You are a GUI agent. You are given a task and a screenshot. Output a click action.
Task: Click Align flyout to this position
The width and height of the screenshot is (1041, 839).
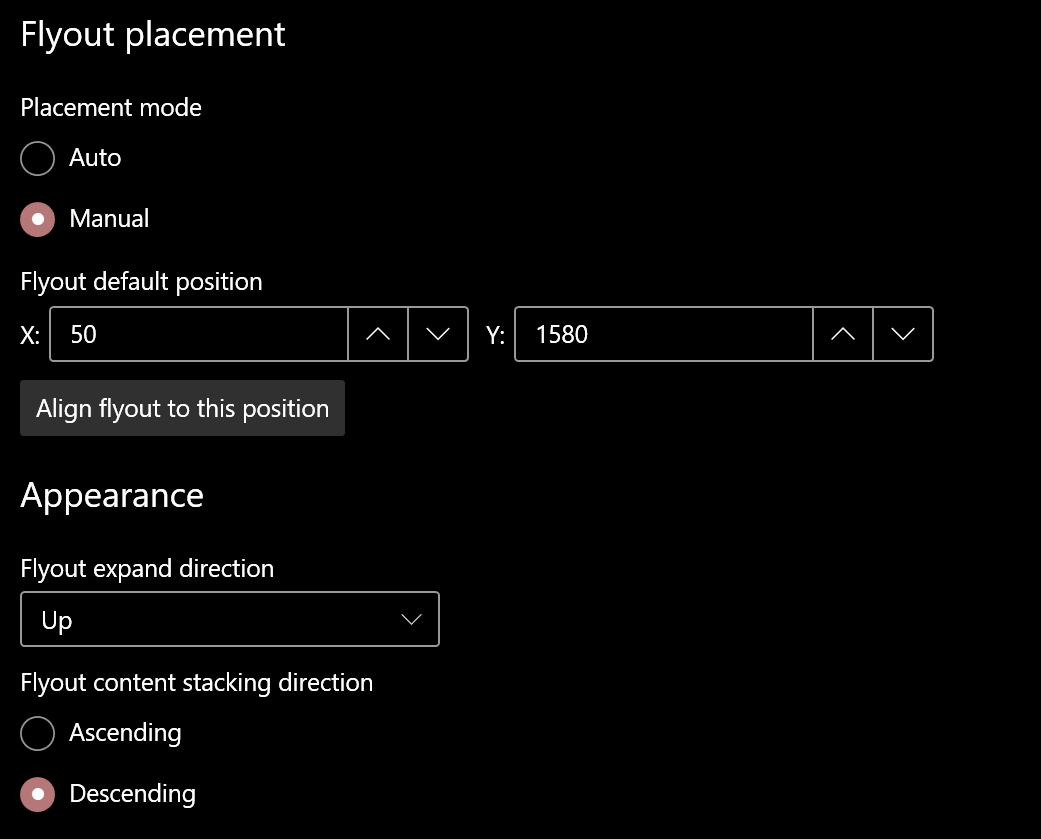click(x=182, y=408)
